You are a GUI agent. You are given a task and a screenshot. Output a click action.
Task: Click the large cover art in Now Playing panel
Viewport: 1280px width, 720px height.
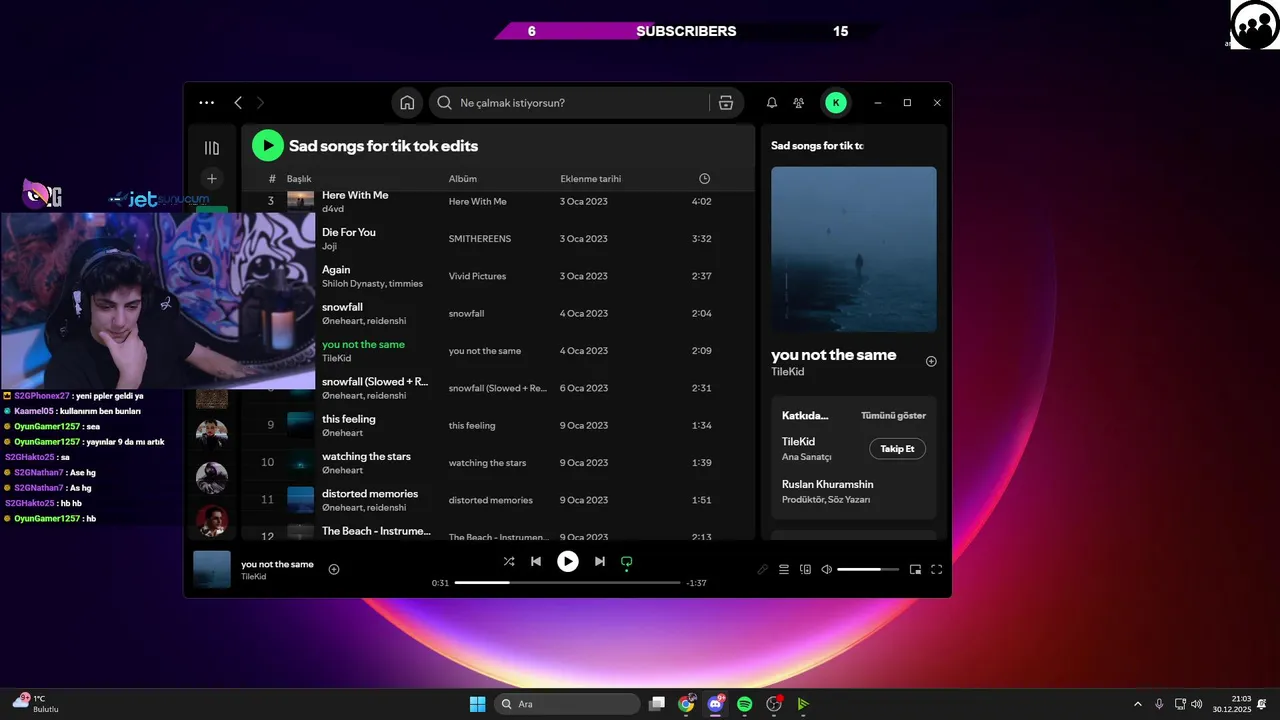click(854, 249)
